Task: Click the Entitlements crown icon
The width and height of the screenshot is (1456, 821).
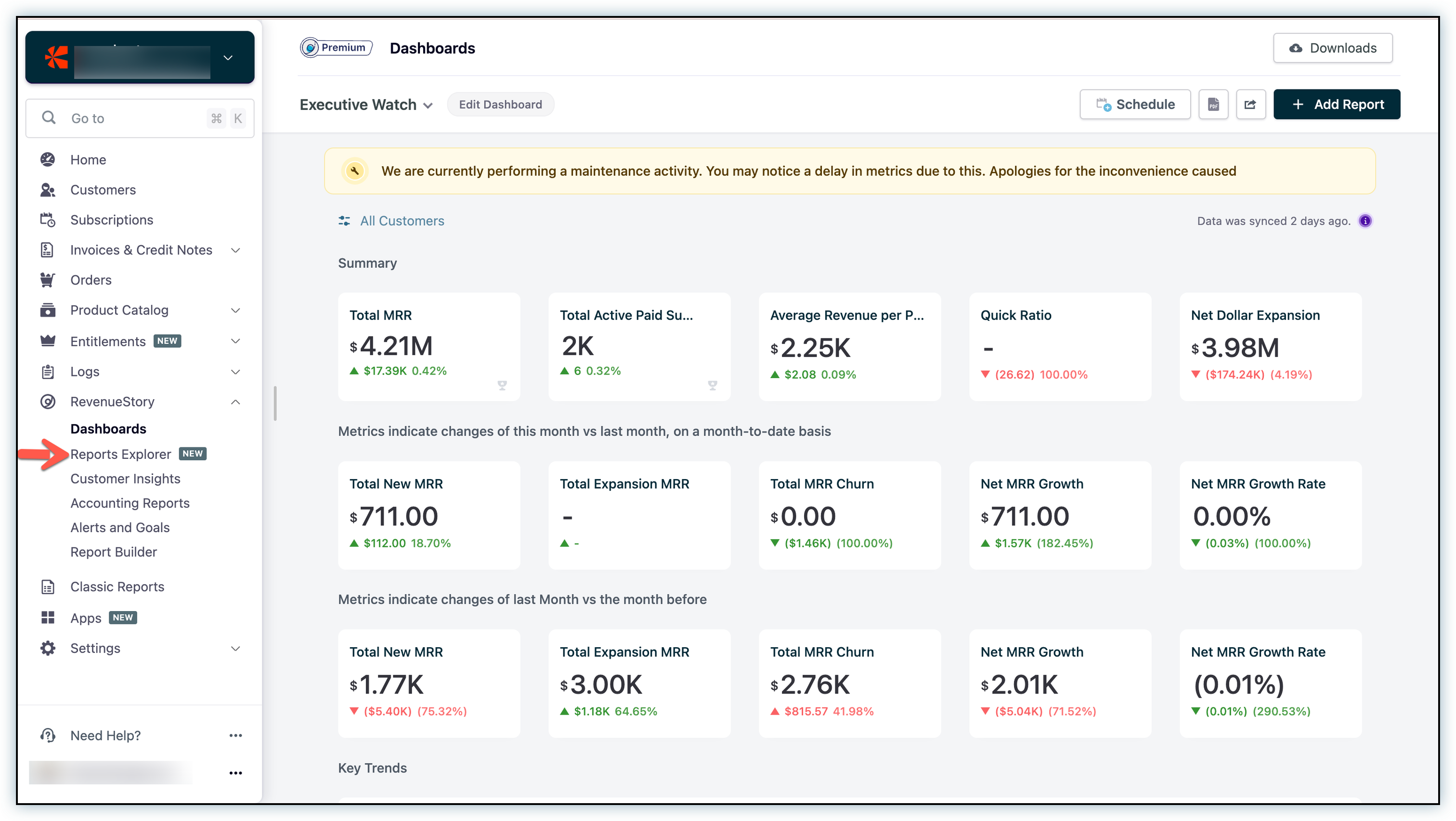Action: coord(48,340)
